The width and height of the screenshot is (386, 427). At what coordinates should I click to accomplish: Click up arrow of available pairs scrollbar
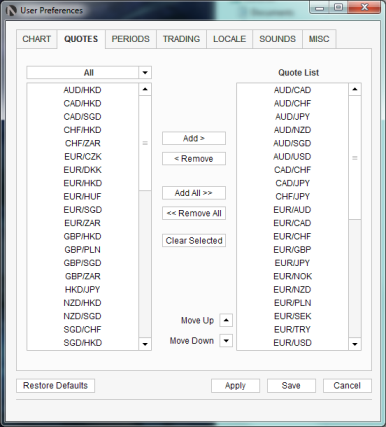tap(145, 89)
